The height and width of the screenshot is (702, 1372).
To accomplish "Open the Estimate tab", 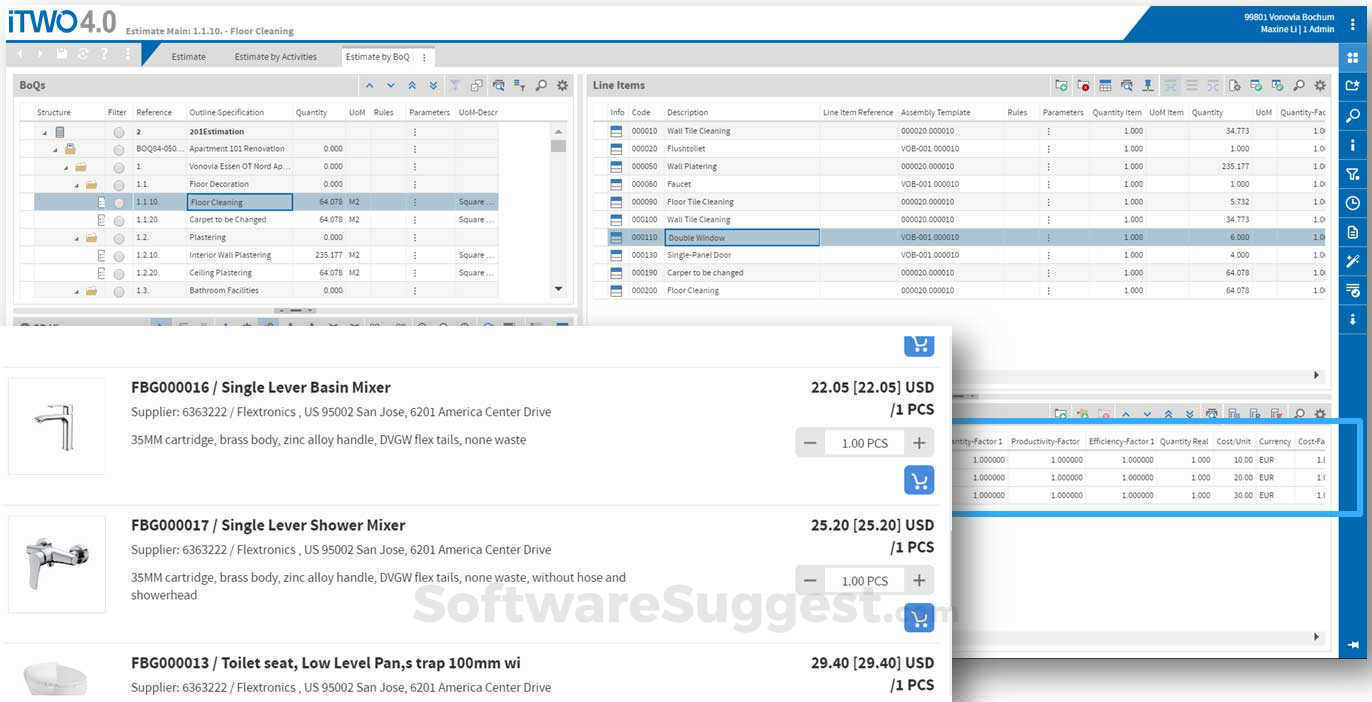I will point(188,57).
